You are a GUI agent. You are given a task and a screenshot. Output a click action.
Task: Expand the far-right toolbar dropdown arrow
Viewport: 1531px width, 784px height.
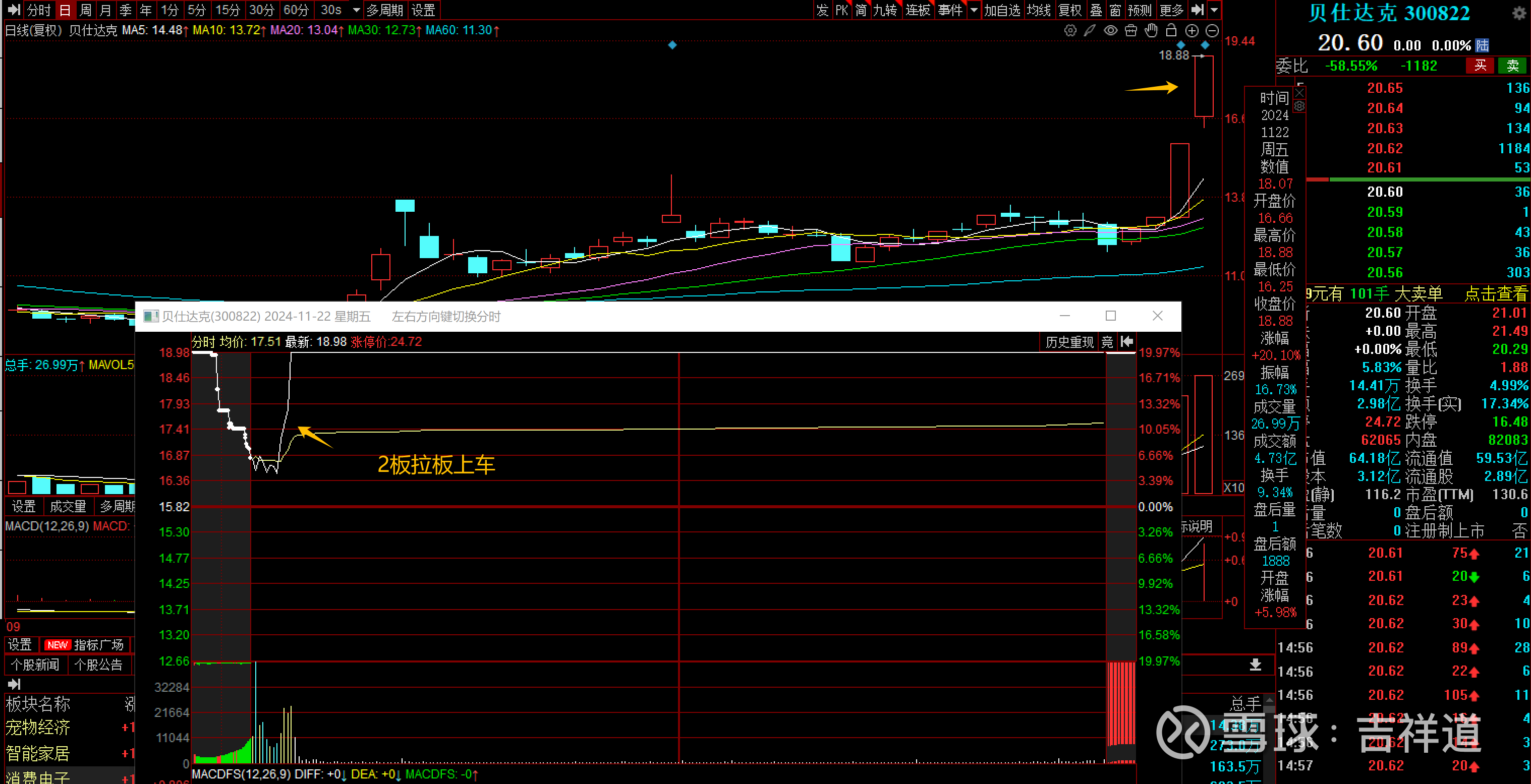(x=1214, y=10)
